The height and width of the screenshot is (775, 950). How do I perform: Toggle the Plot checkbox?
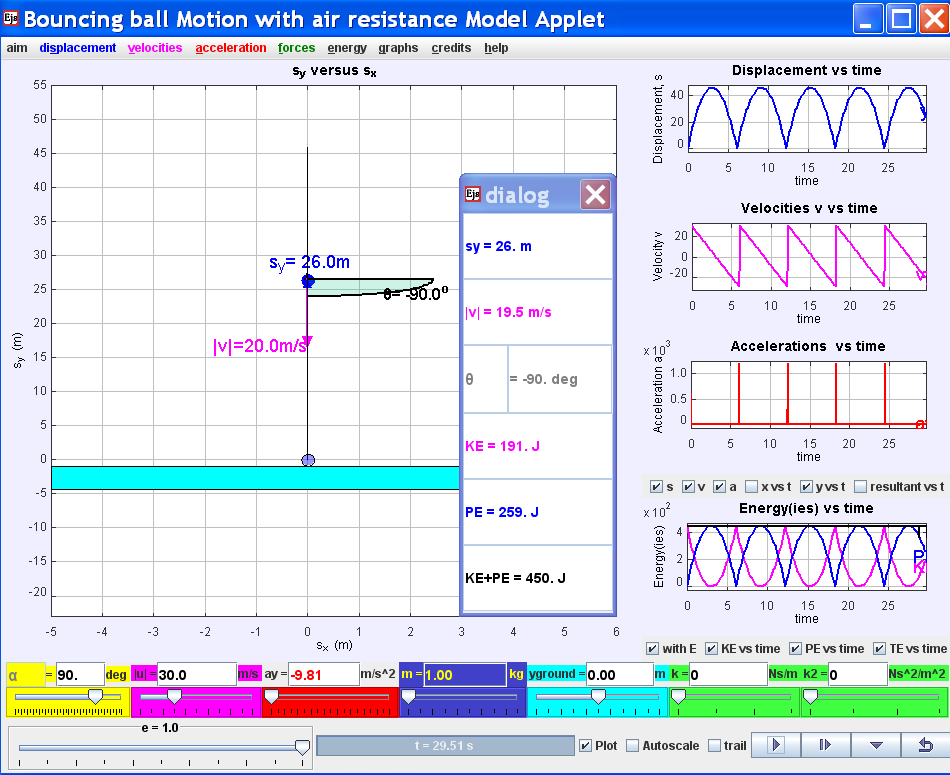tap(585, 746)
